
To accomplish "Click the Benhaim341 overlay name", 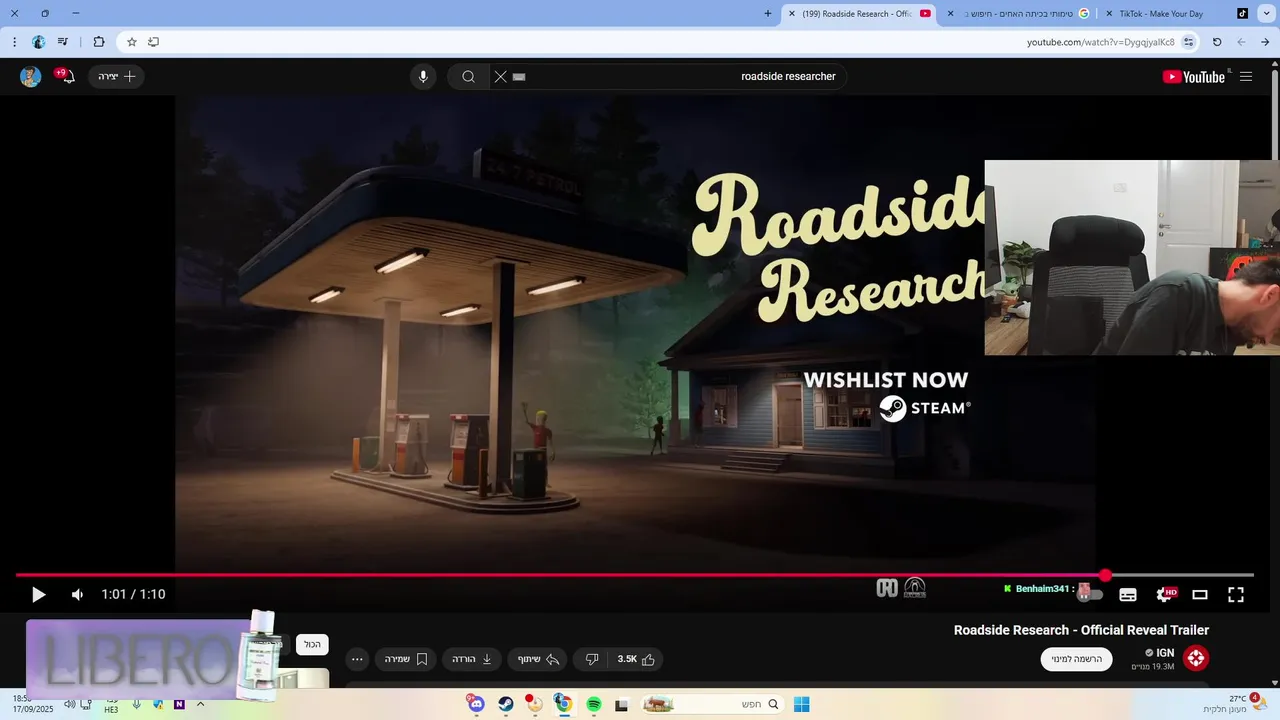I will [1043, 589].
